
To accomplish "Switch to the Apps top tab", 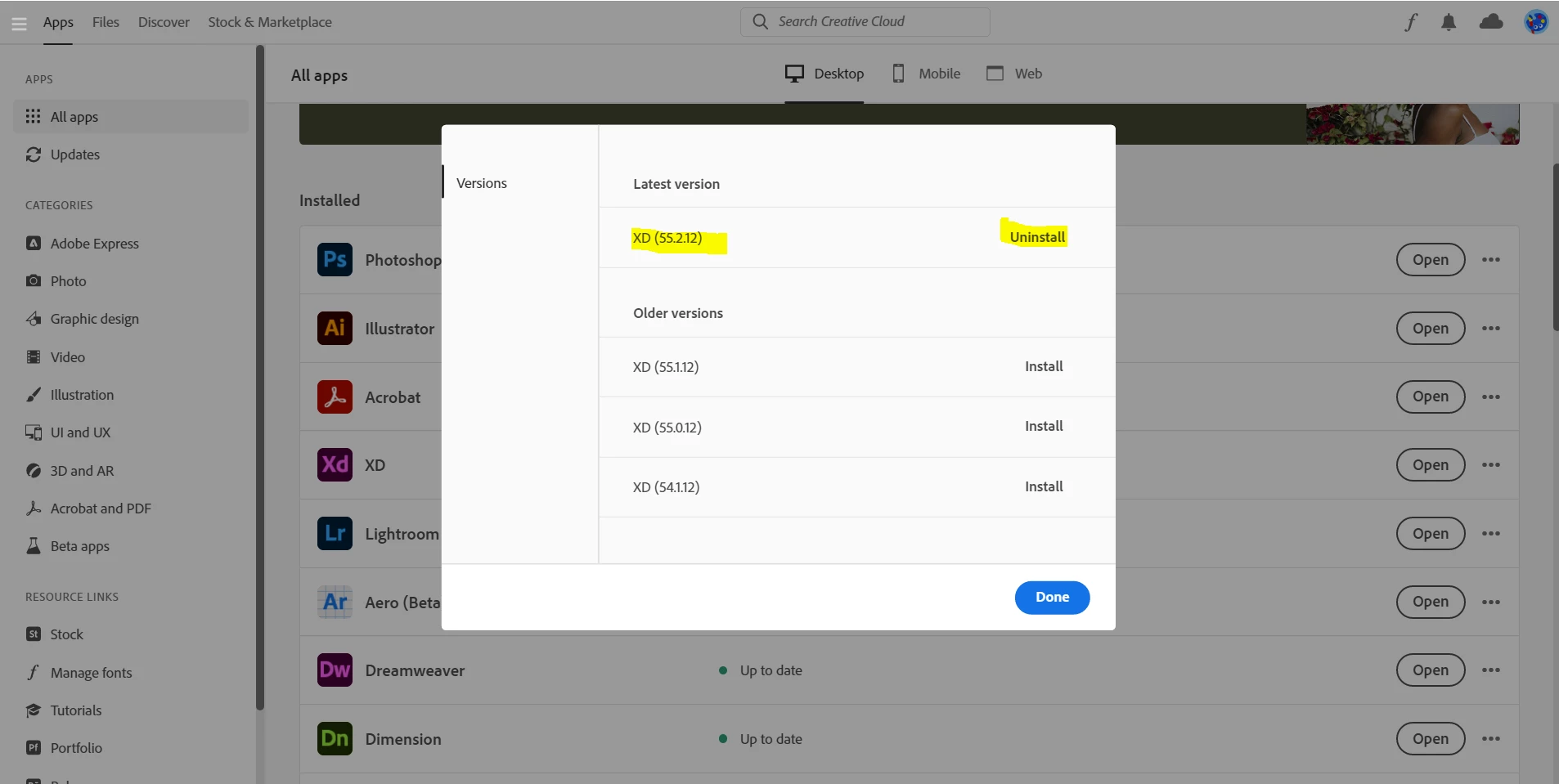I will (x=58, y=22).
